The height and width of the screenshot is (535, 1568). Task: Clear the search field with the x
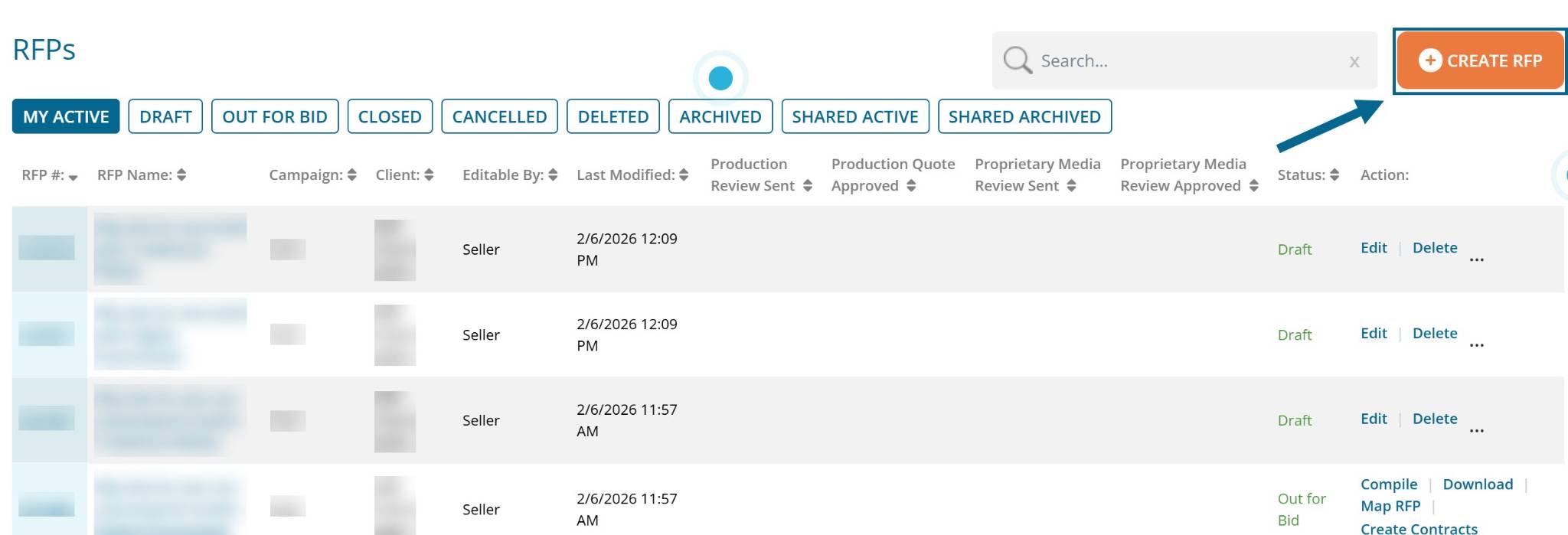point(1354,62)
